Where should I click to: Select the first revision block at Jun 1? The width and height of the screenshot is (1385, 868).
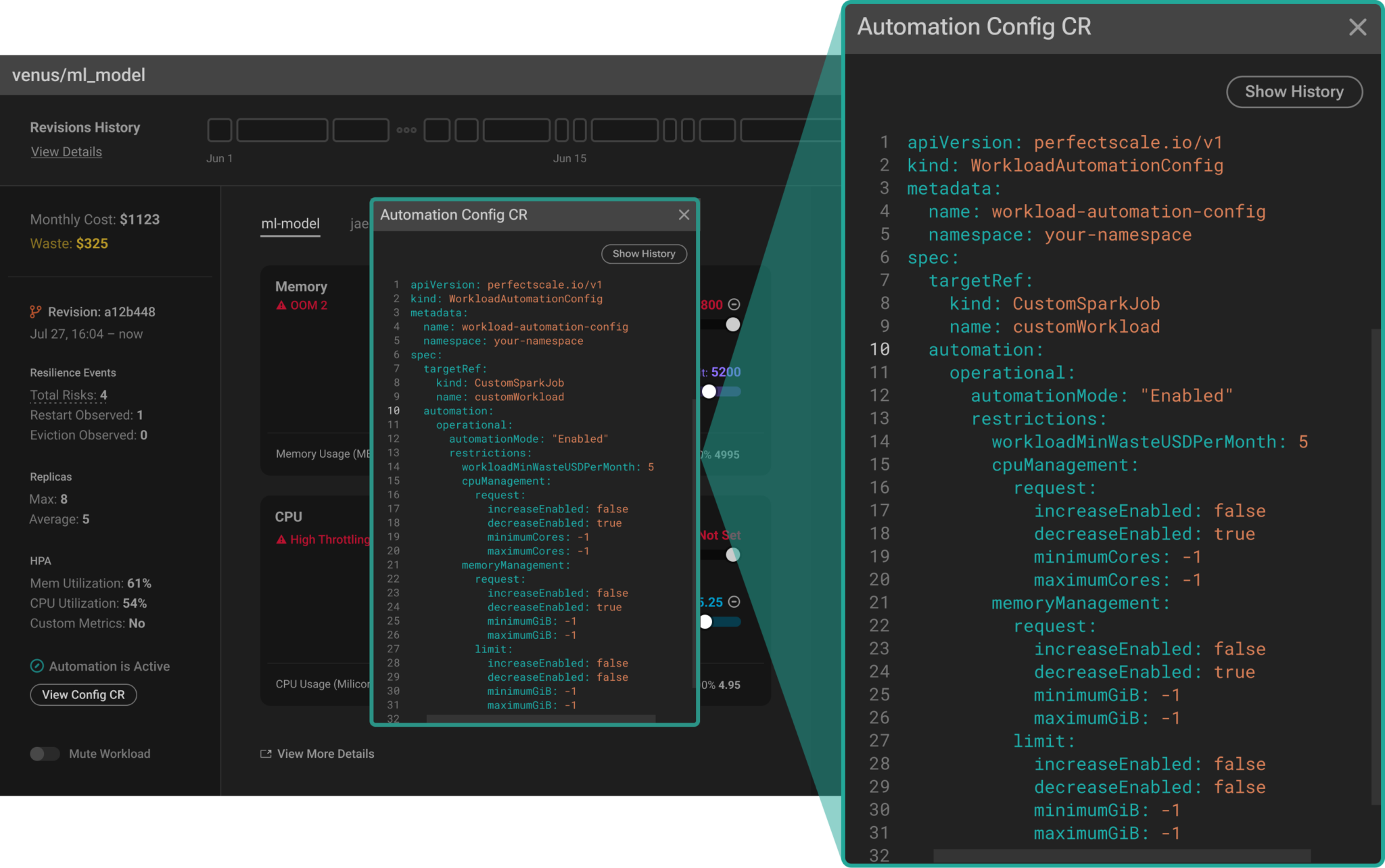pyautogui.click(x=219, y=130)
